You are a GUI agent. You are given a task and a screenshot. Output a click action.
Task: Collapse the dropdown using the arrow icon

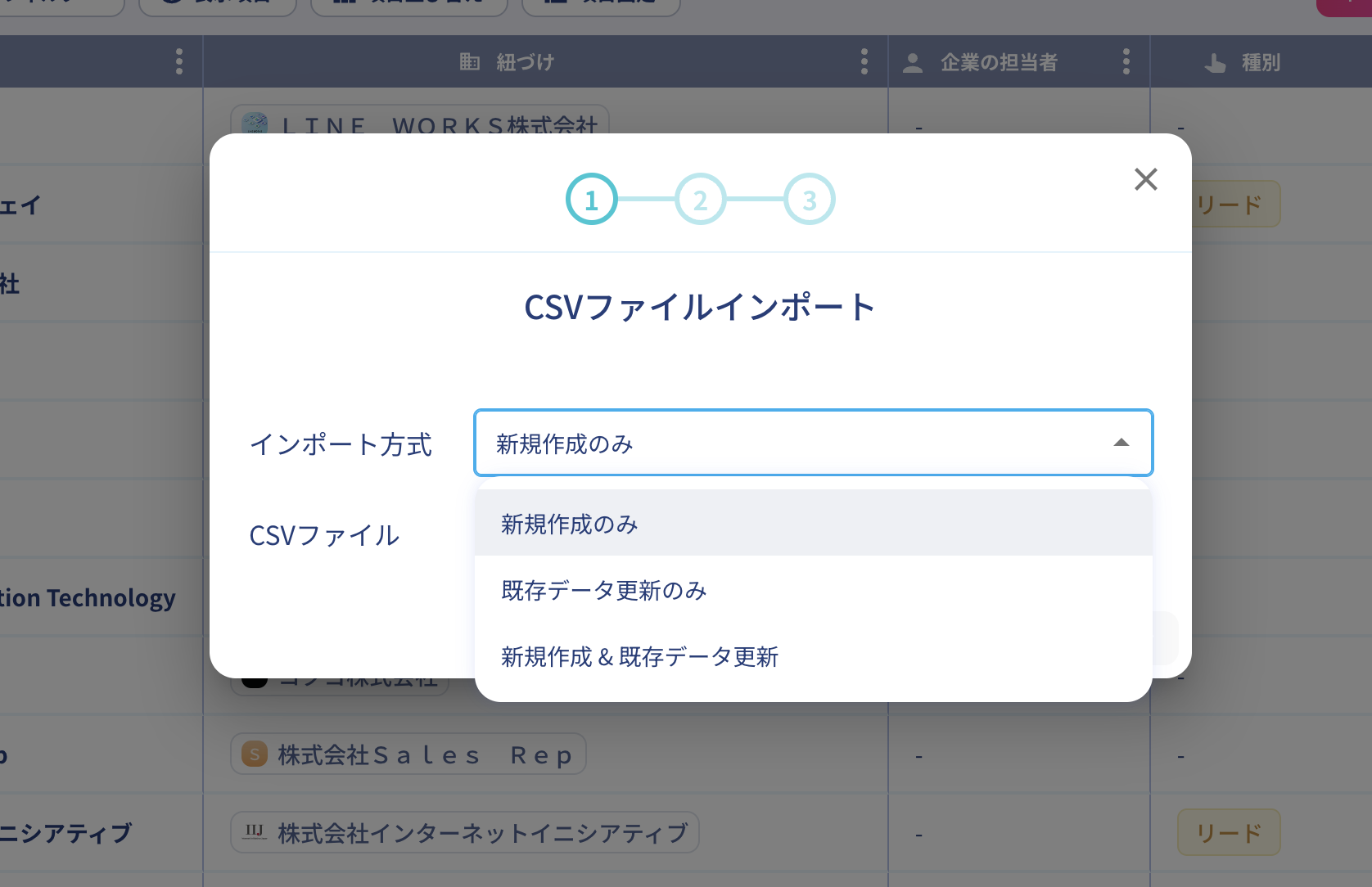[x=1121, y=443]
